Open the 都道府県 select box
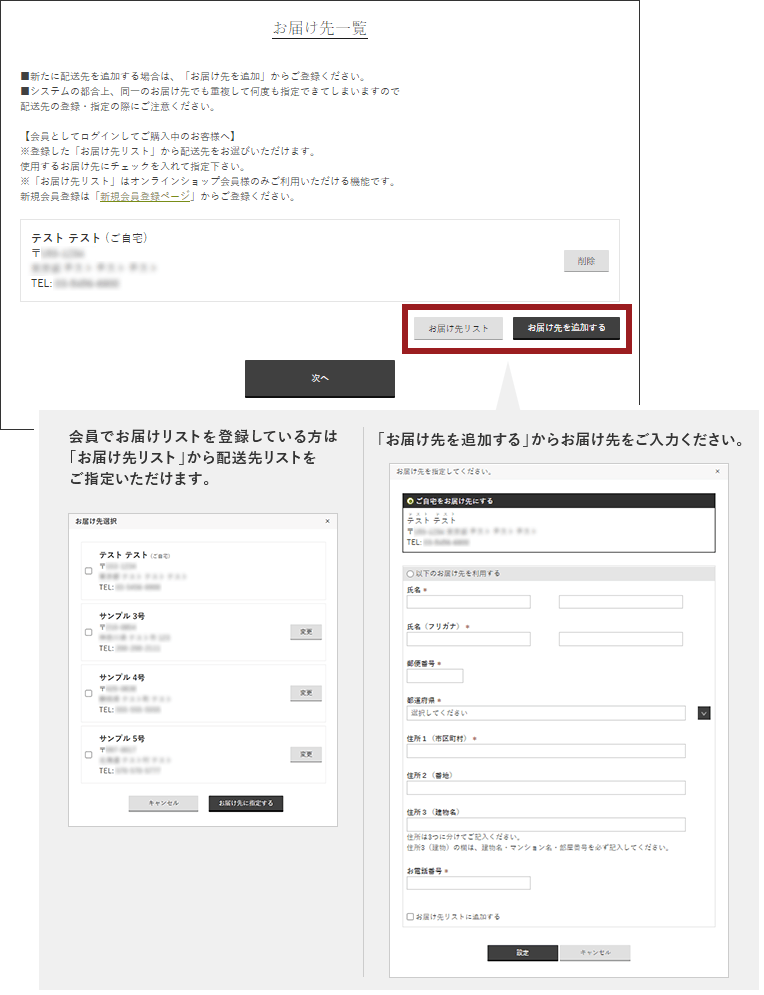Image resolution: width=764 pixels, height=995 pixels. tap(546, 713)
